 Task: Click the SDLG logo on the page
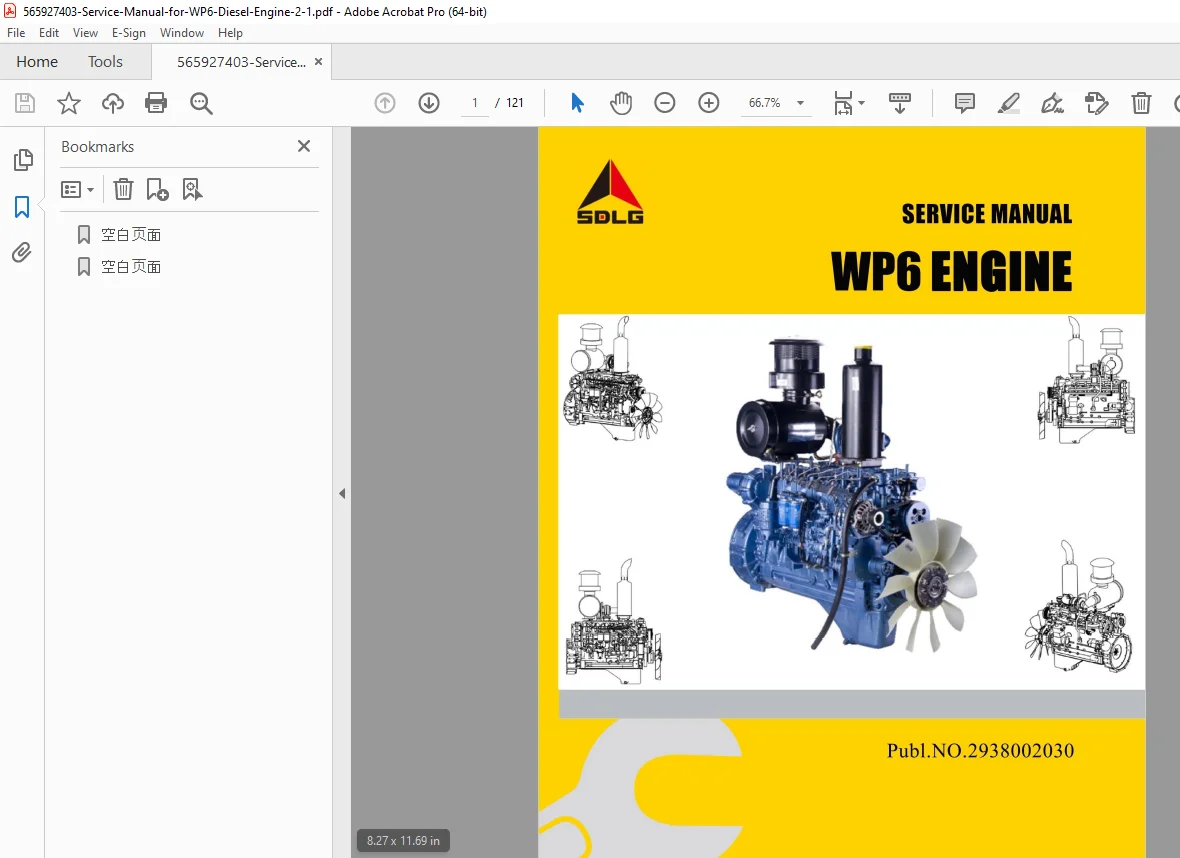click(610, 192)
